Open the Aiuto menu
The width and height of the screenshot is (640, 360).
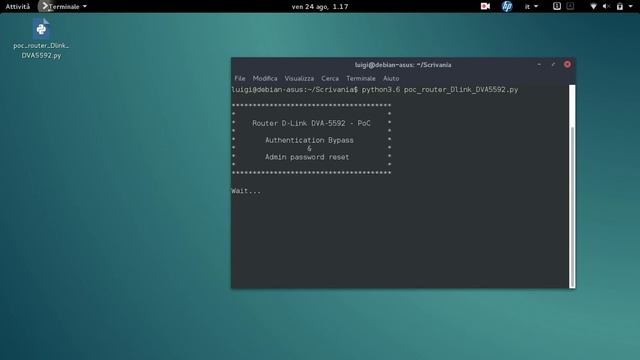pyautogui.click(x=391, y=78)
